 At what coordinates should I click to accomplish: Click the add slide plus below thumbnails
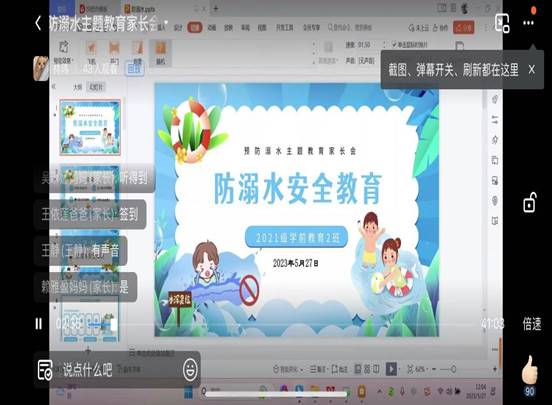coord(88,350)
